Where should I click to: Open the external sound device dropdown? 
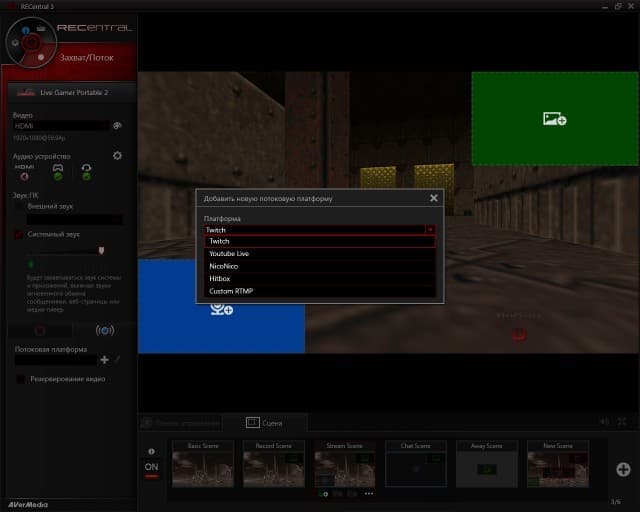click(x=75, y=220)
